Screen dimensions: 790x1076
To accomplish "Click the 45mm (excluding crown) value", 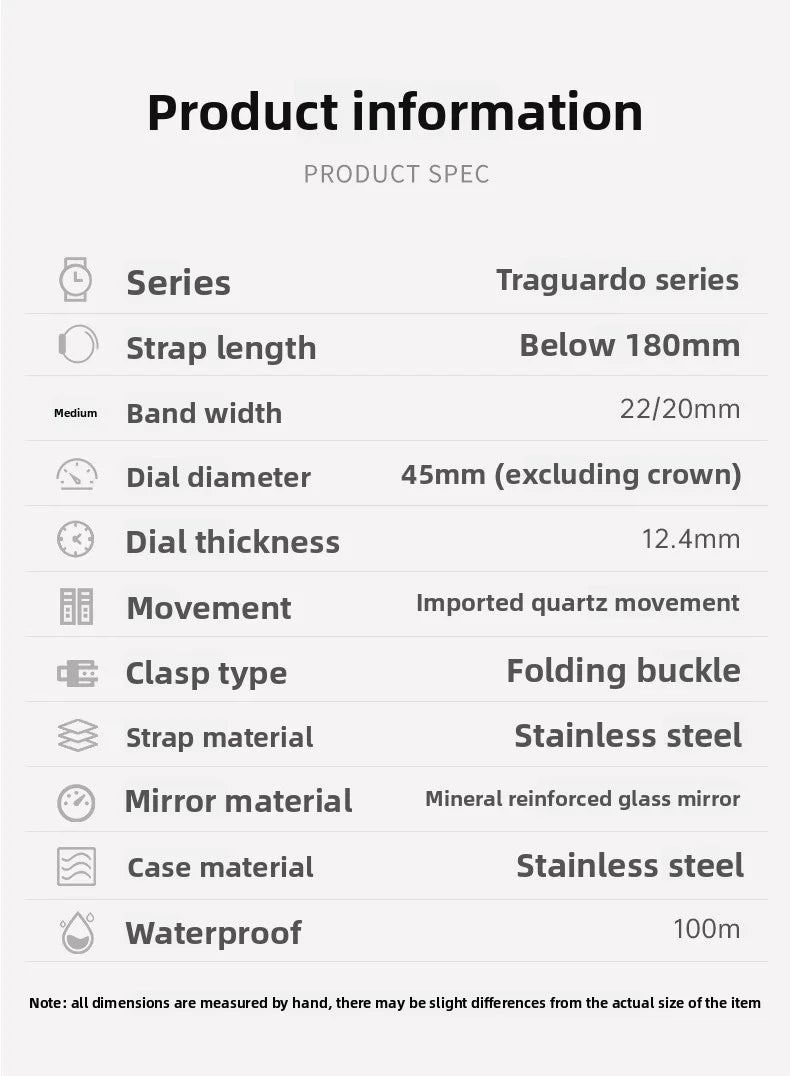I will [x=572, y=475].
